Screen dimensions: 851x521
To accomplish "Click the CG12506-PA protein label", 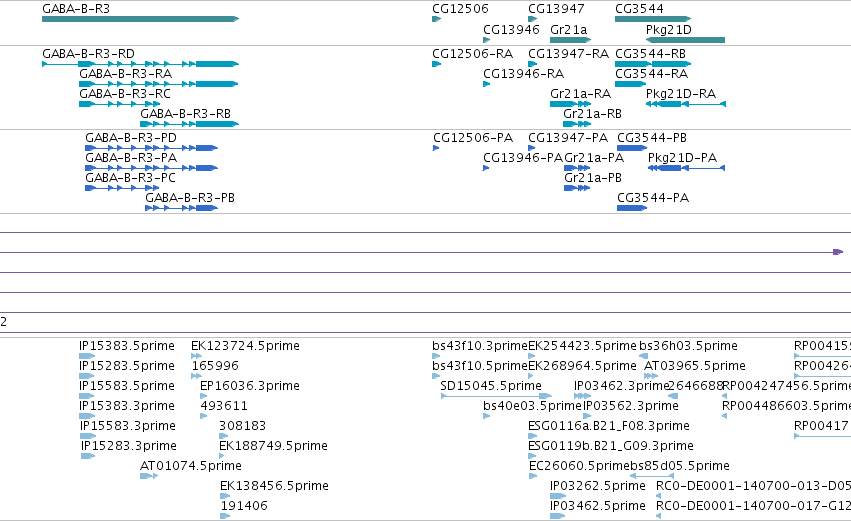I will (x=473, y=138).
